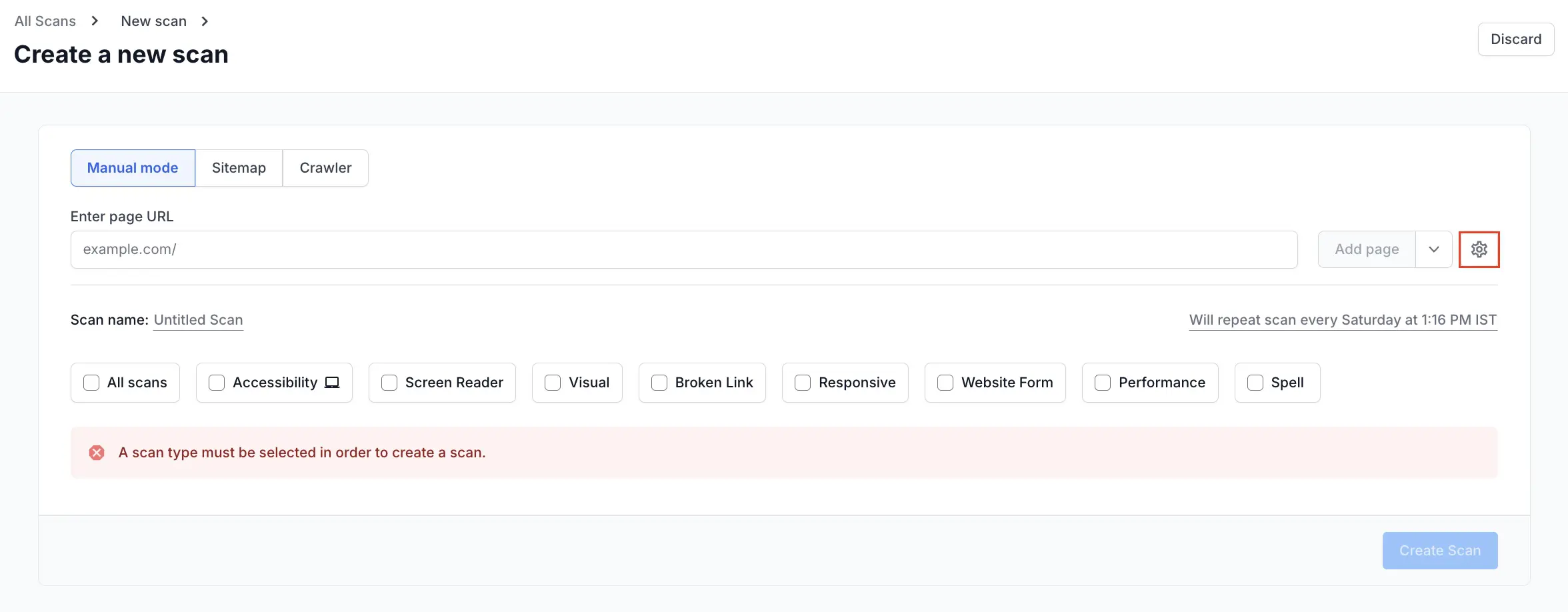Toggle the Broken Link checkbox
Image resolution: width=1568 pixels, height=612 pixels.
(659, 383)
